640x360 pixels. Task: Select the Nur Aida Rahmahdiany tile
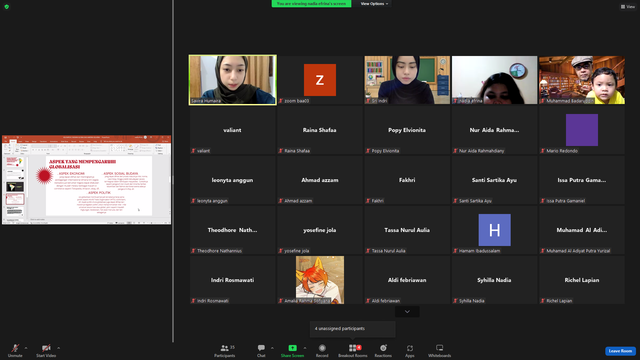(x=494, y=130)
